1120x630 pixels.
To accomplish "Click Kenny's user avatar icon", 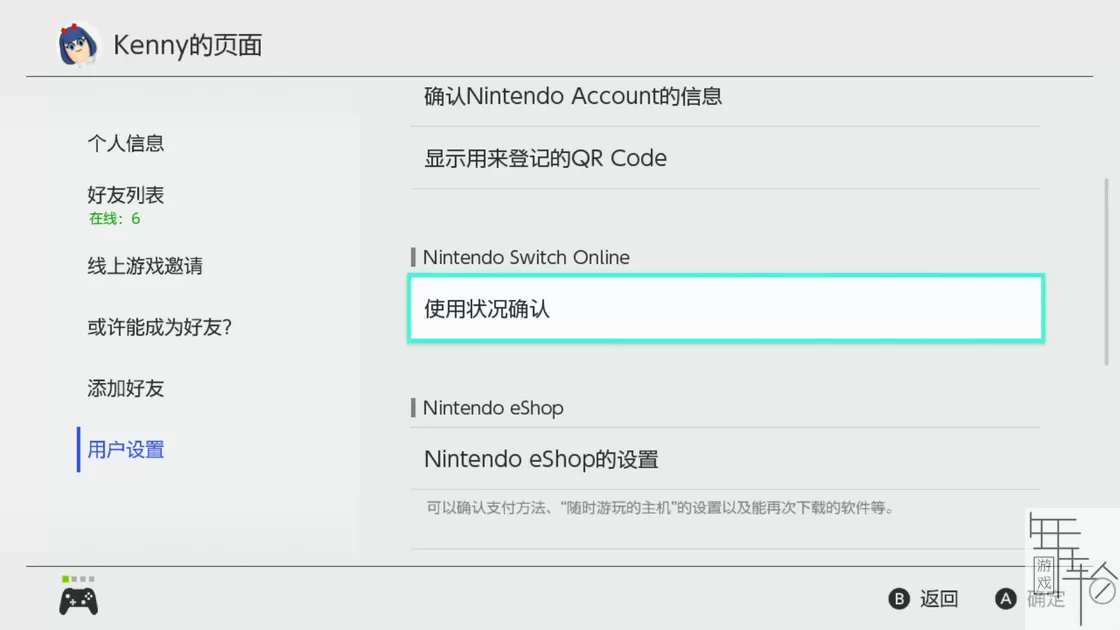I will (78, 44).
